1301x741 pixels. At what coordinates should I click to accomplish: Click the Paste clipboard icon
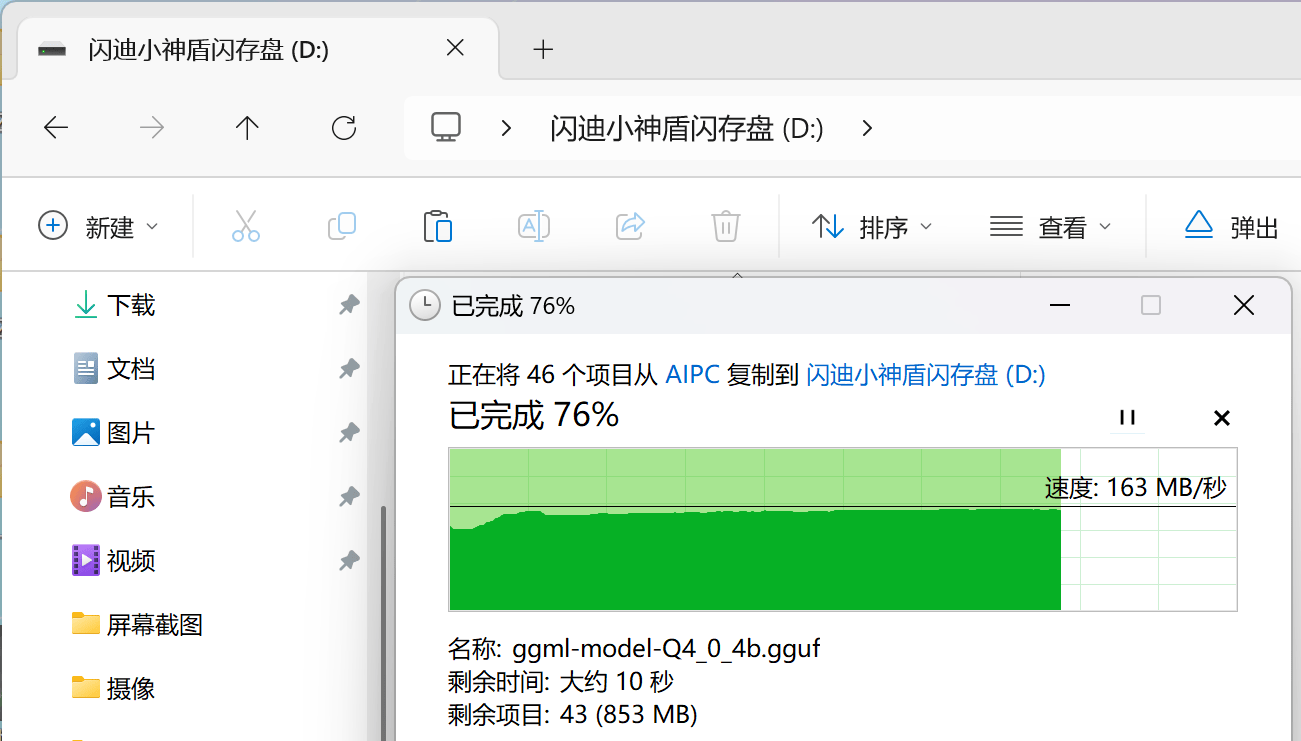(x=437, y=227)
